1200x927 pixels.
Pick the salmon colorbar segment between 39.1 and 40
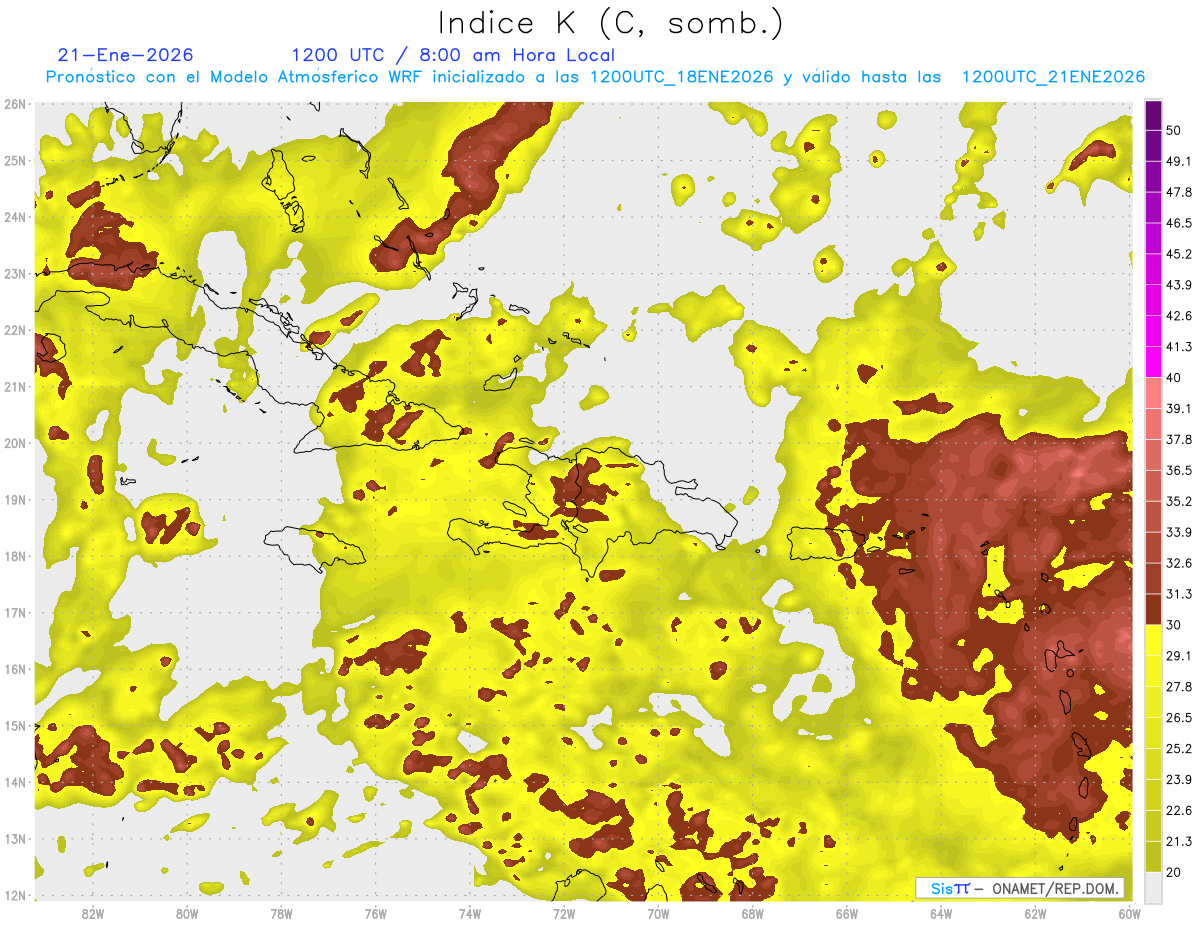[1153, 393]
